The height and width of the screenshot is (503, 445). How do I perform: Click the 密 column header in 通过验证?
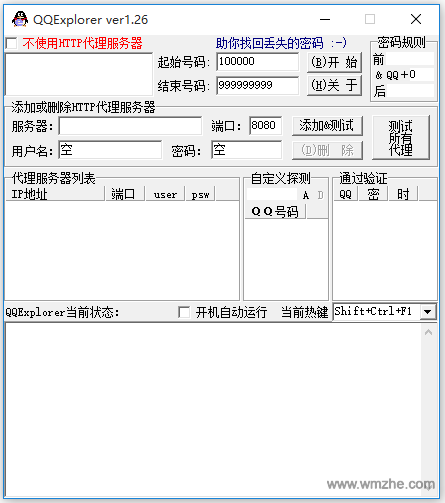coord(373,194)
